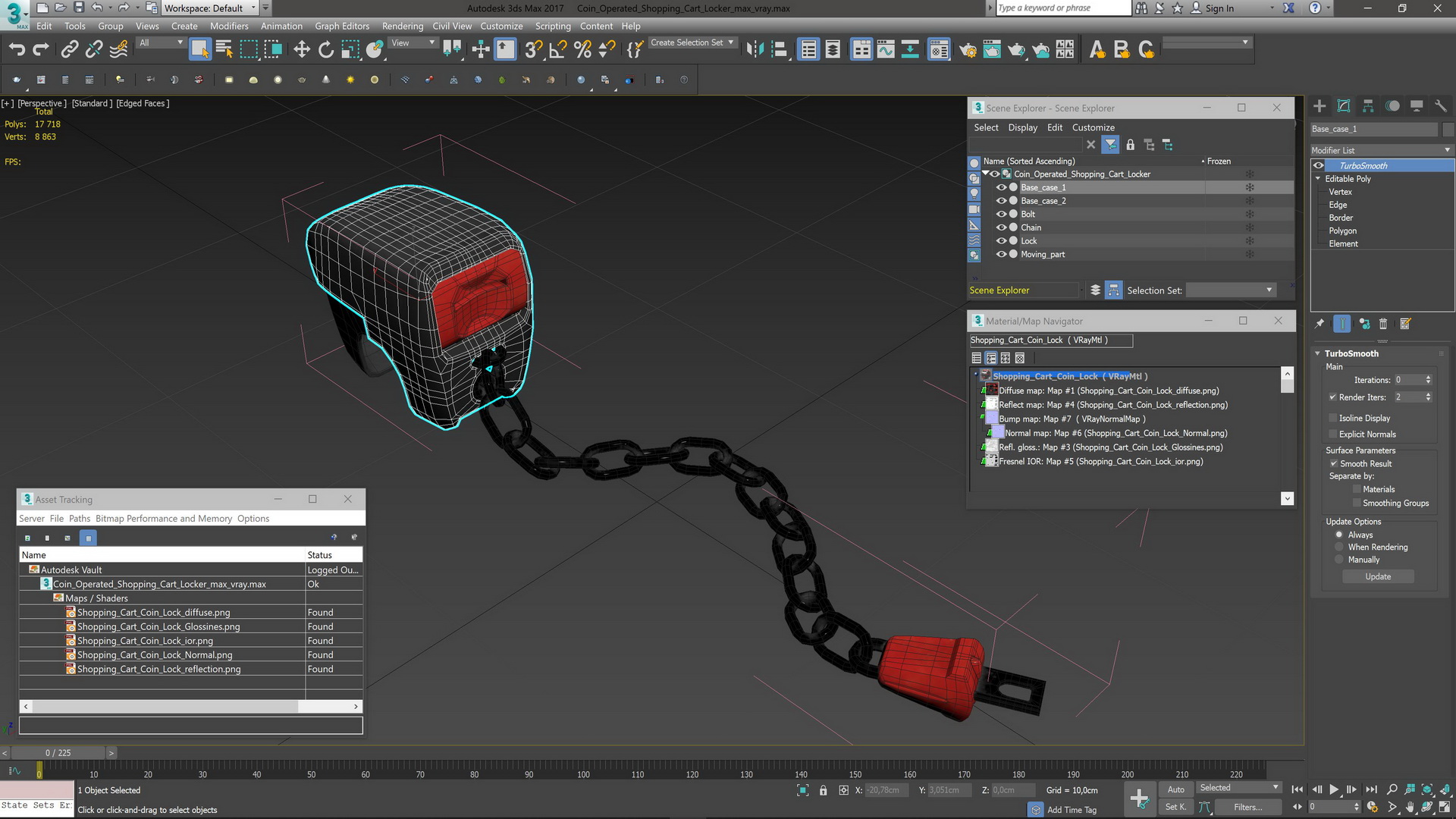Select the Rotate tool in main toolbar

click(x=325, y=50)
